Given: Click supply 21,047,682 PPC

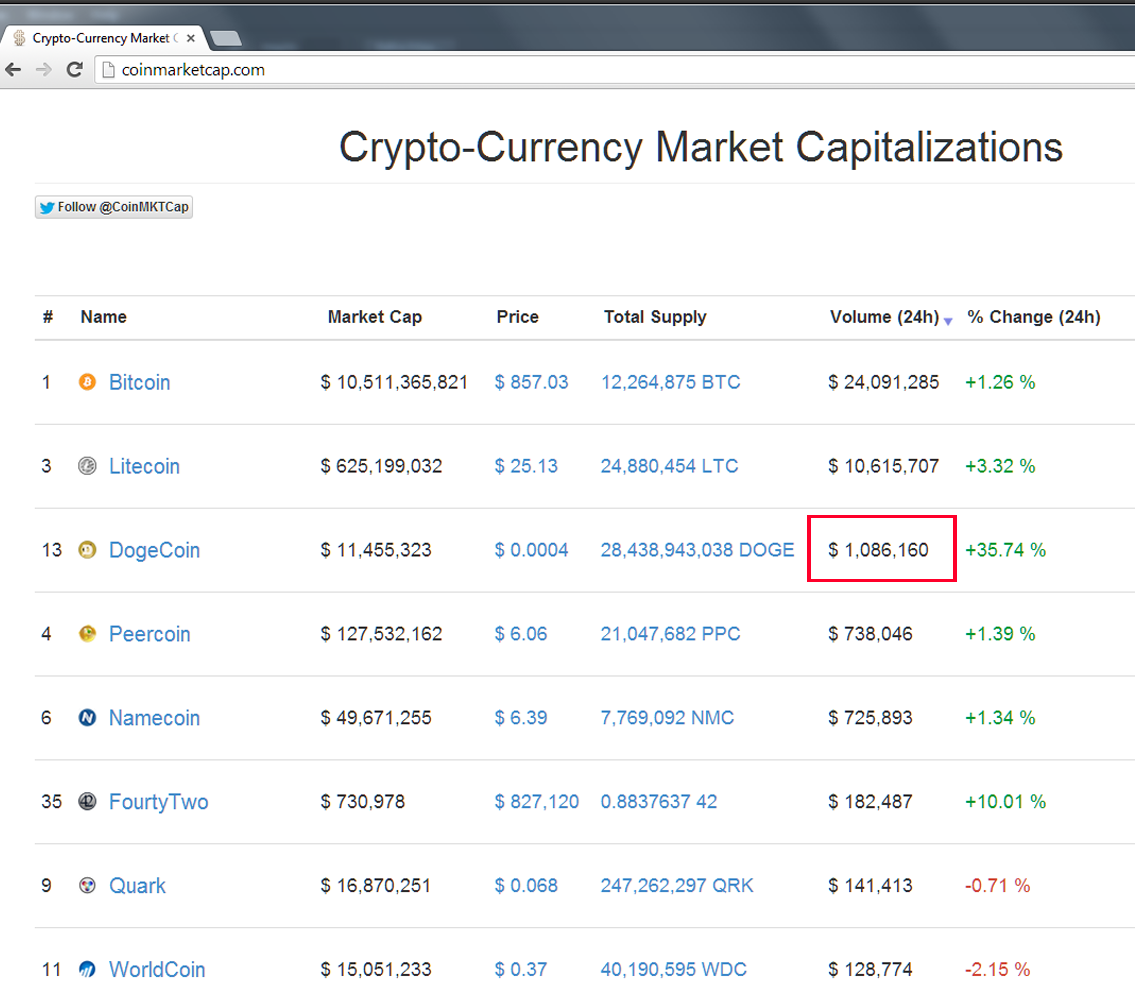Looking at the screenshot, I should [x=670, y=634].
